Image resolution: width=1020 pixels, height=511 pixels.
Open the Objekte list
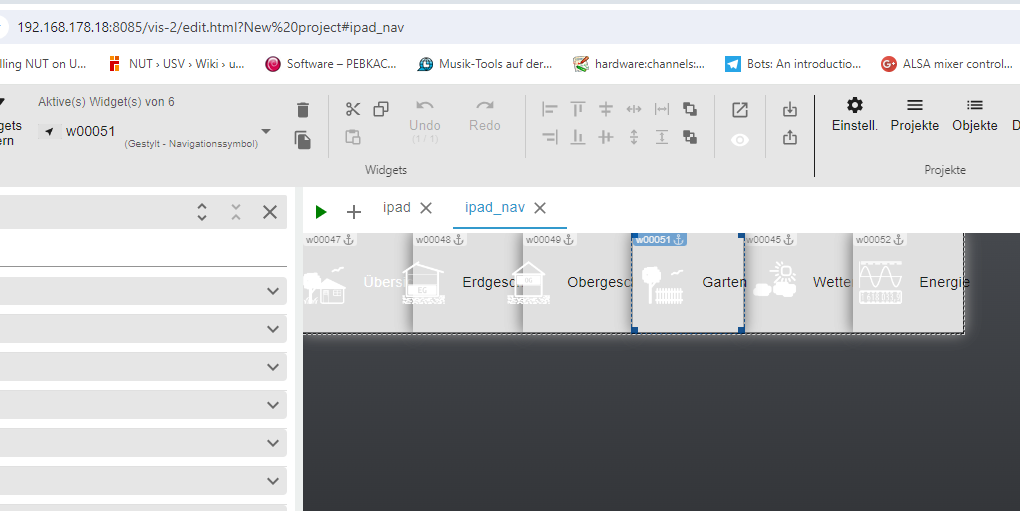pos(974,114)
